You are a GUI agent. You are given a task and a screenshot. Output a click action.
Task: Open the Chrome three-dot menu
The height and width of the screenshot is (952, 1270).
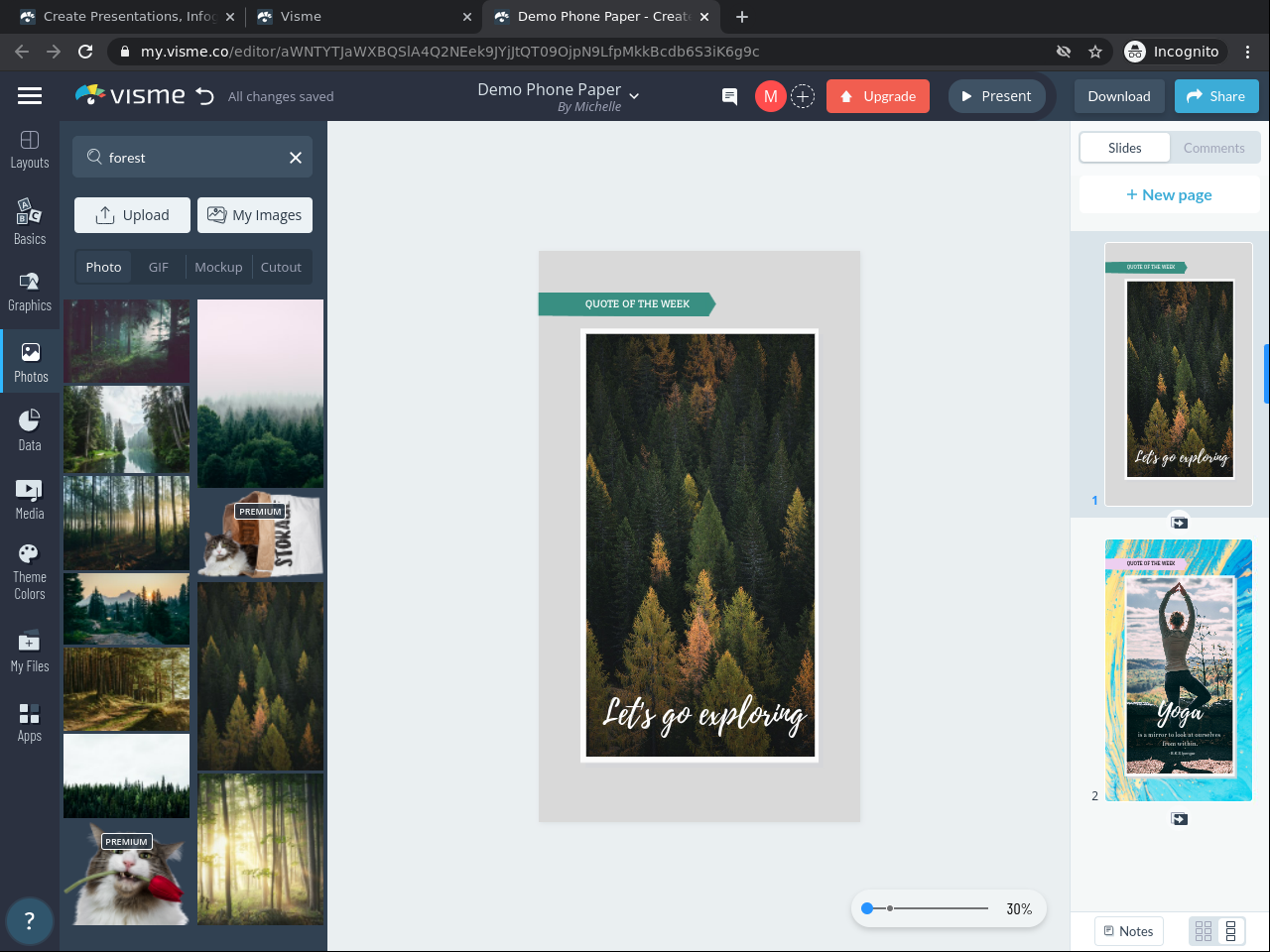[x=1248, y=52]
